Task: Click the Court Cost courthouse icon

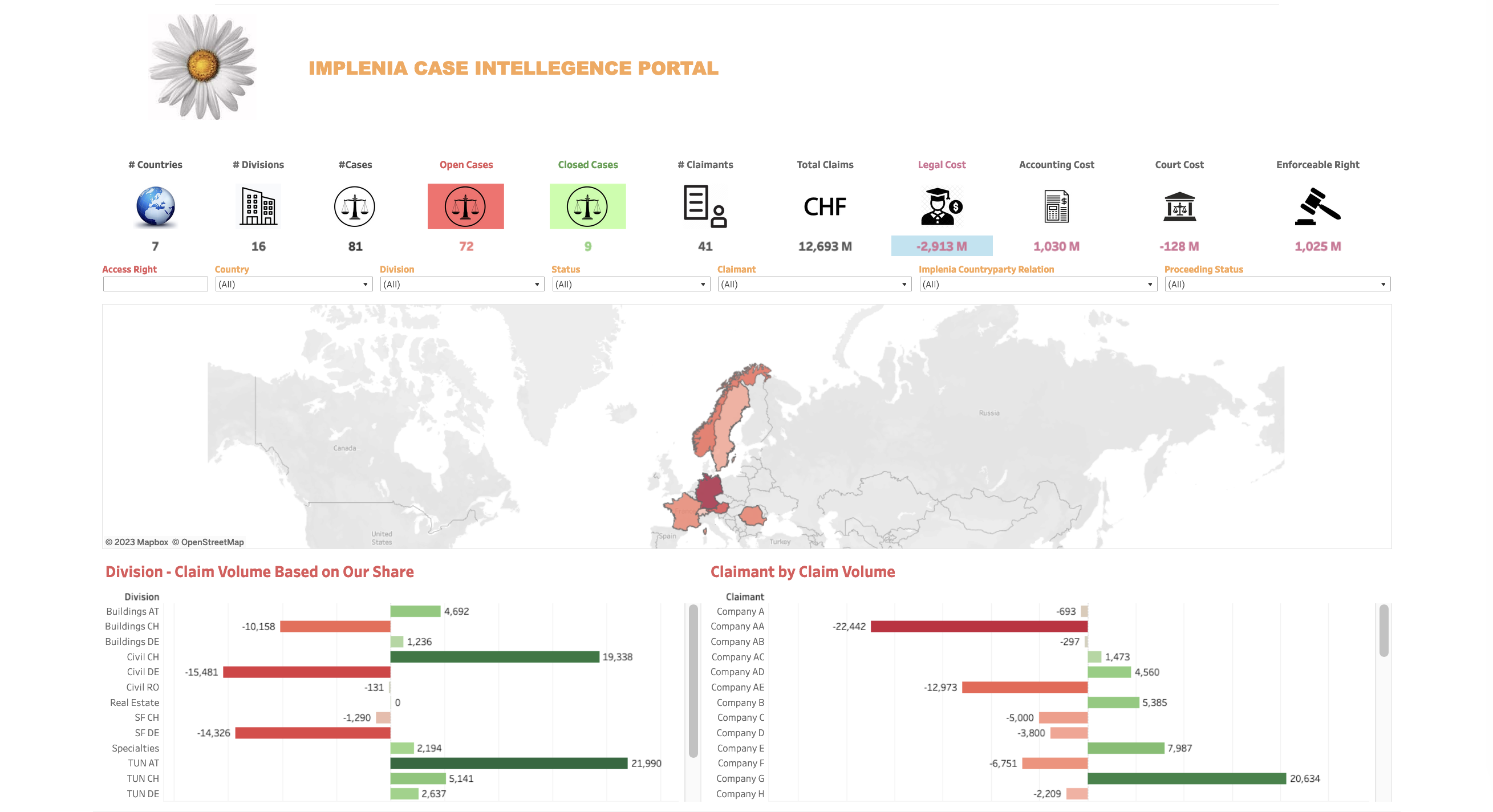Action: point(1179,206)
